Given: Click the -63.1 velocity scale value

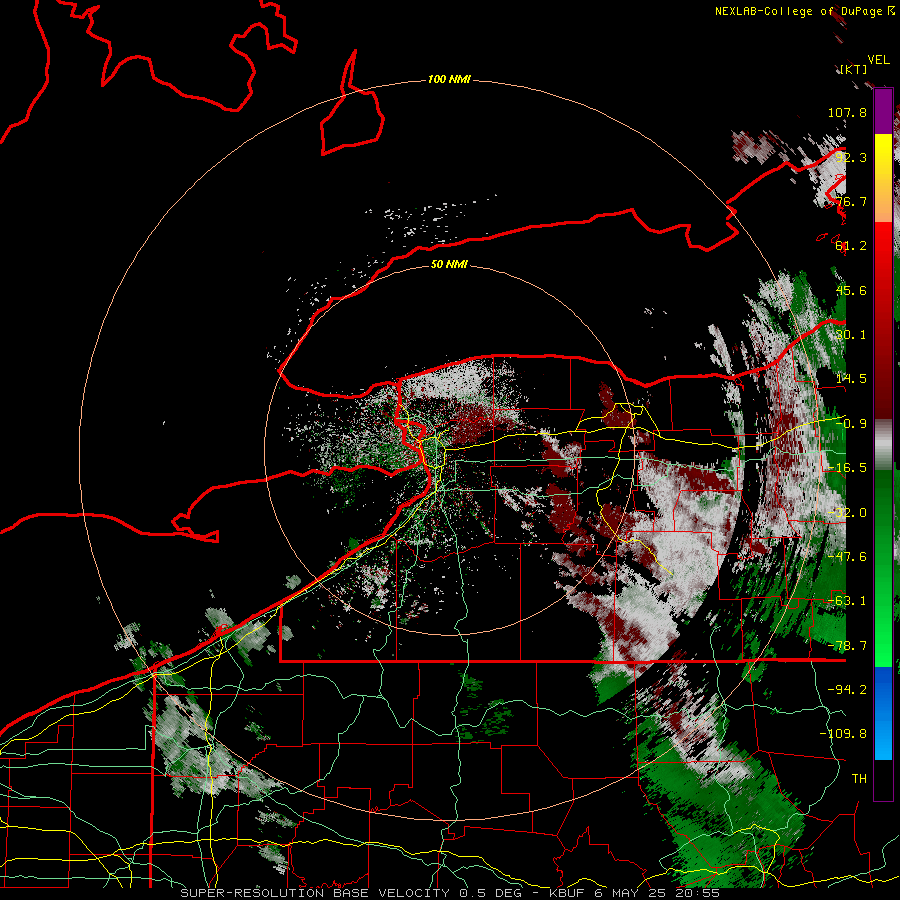Looking at the screenshot, I should [847, 601].
